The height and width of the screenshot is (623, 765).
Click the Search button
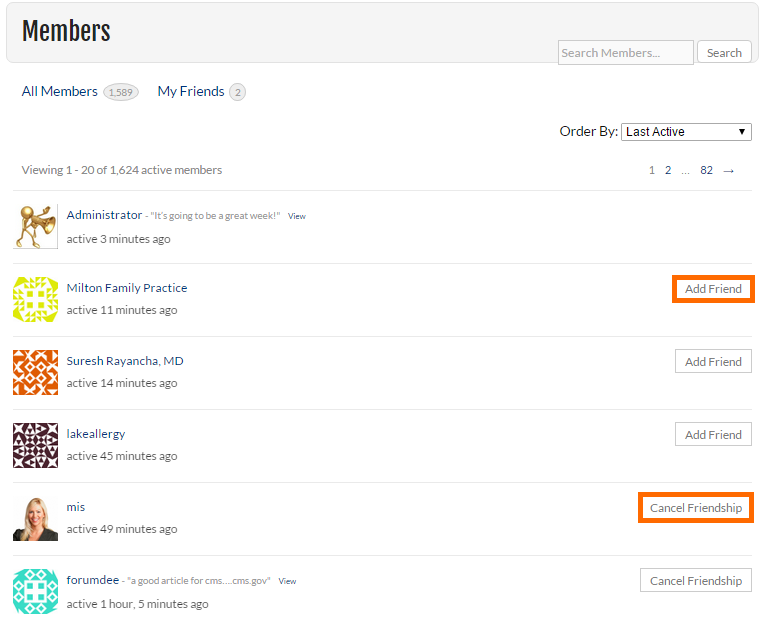(724, 52)
